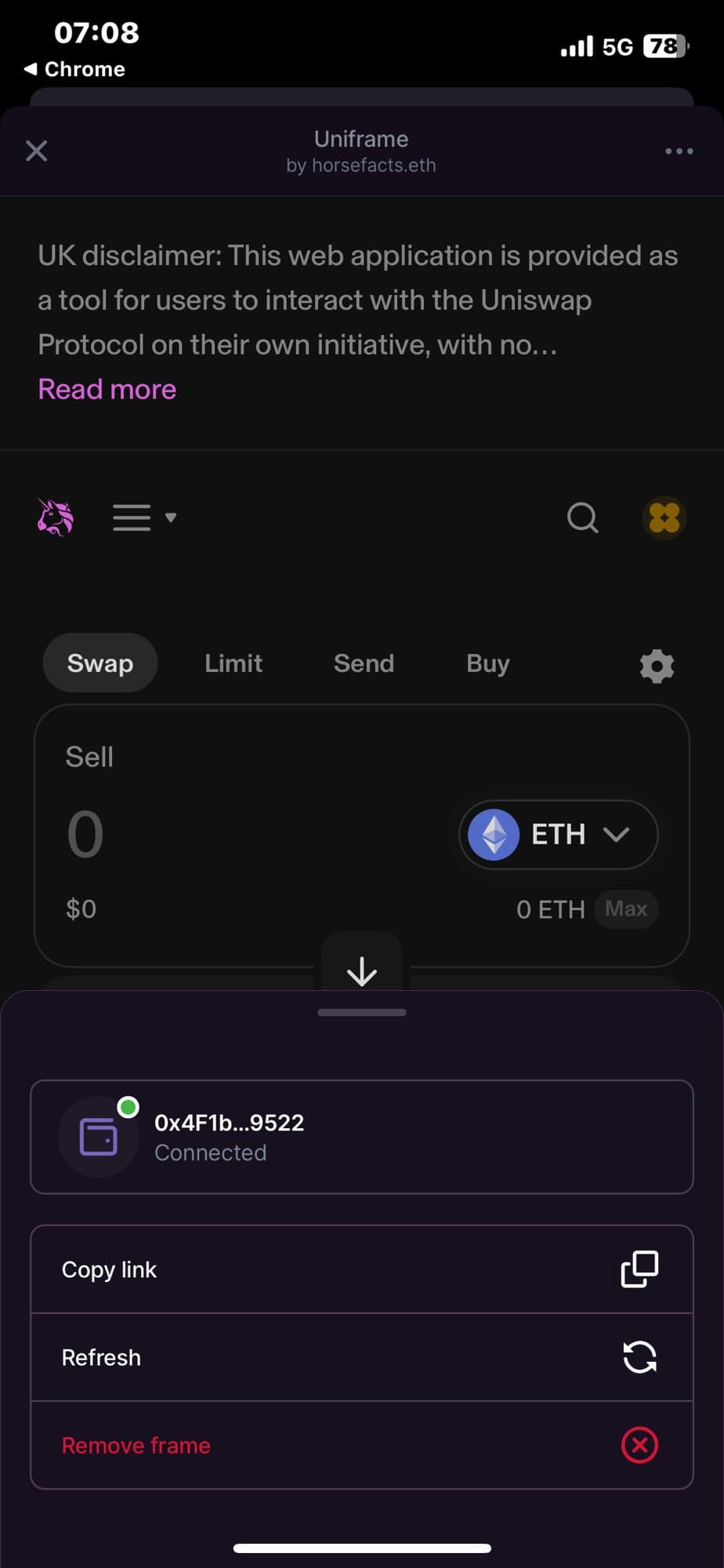Open the search magnifier icon
724x1568 pixels.
coord(582,517)
